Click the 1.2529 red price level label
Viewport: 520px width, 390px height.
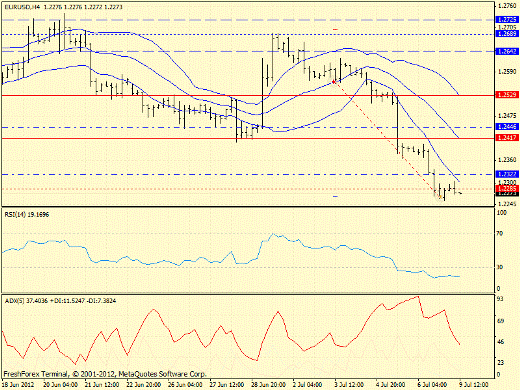coord(507,95)
